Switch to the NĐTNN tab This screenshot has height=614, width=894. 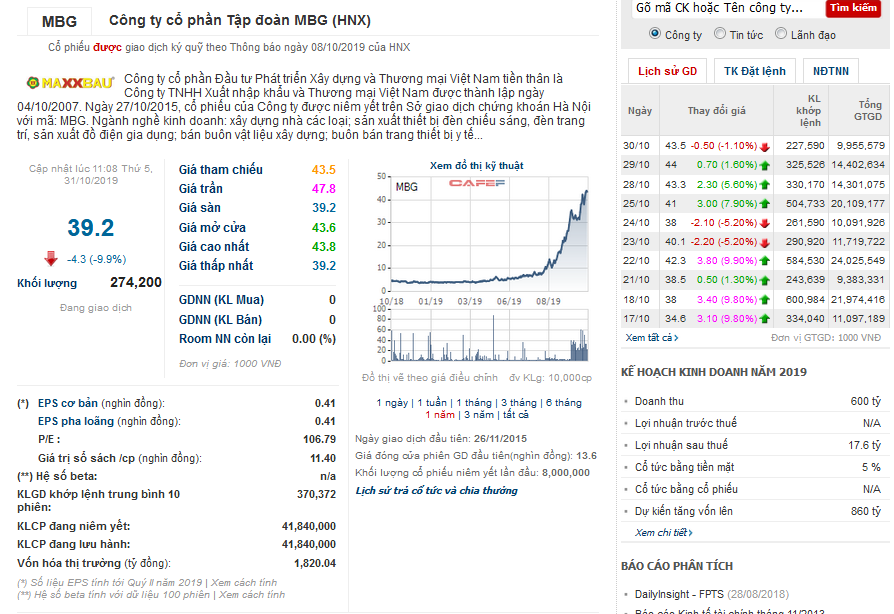coord(831,71)
